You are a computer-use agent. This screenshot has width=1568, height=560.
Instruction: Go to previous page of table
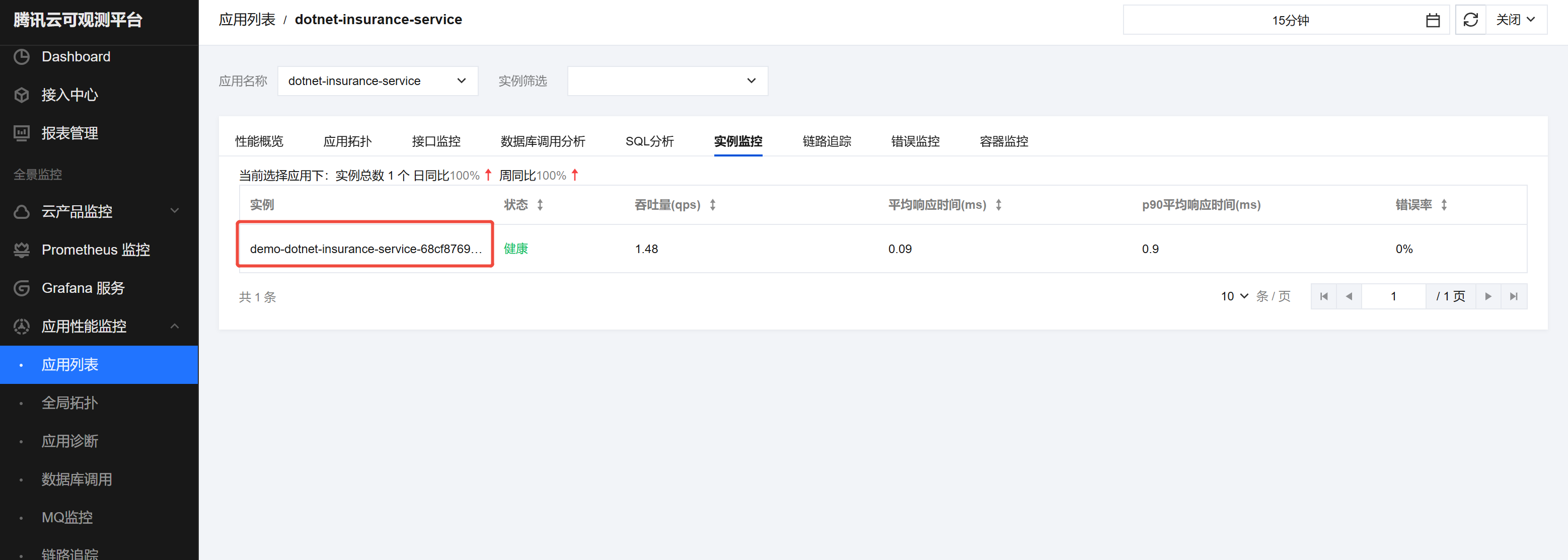1349,296
